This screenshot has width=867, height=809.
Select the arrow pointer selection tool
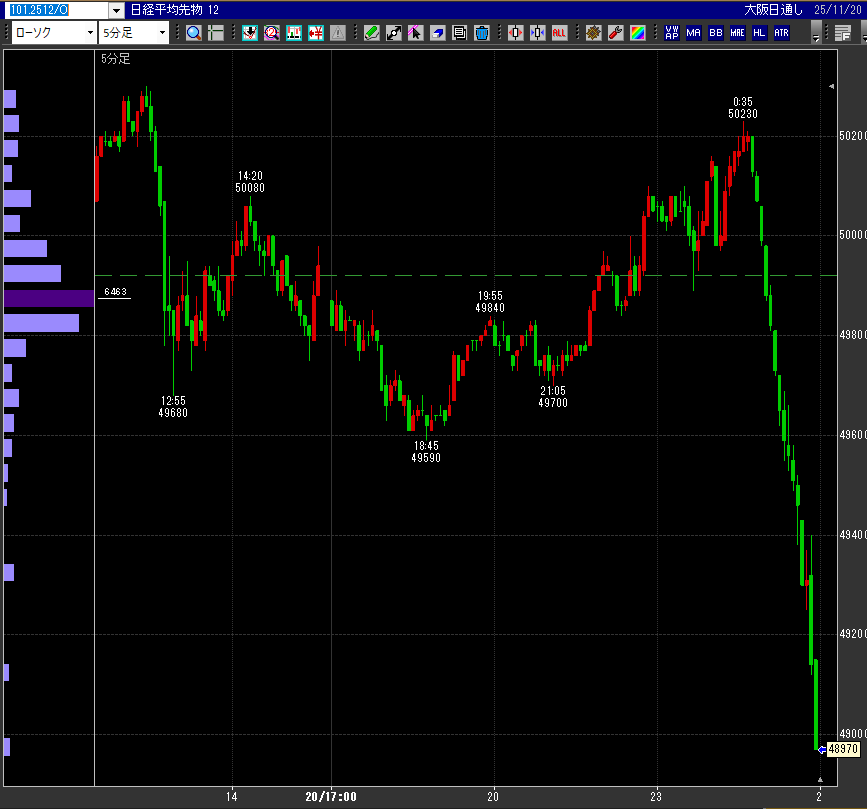click(415, 33)
